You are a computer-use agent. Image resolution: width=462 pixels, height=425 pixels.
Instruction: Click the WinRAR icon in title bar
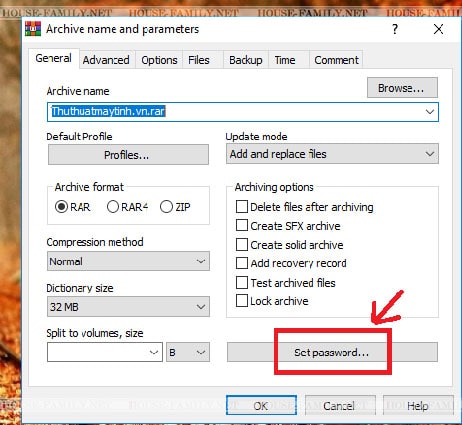[x=33, y=29]
